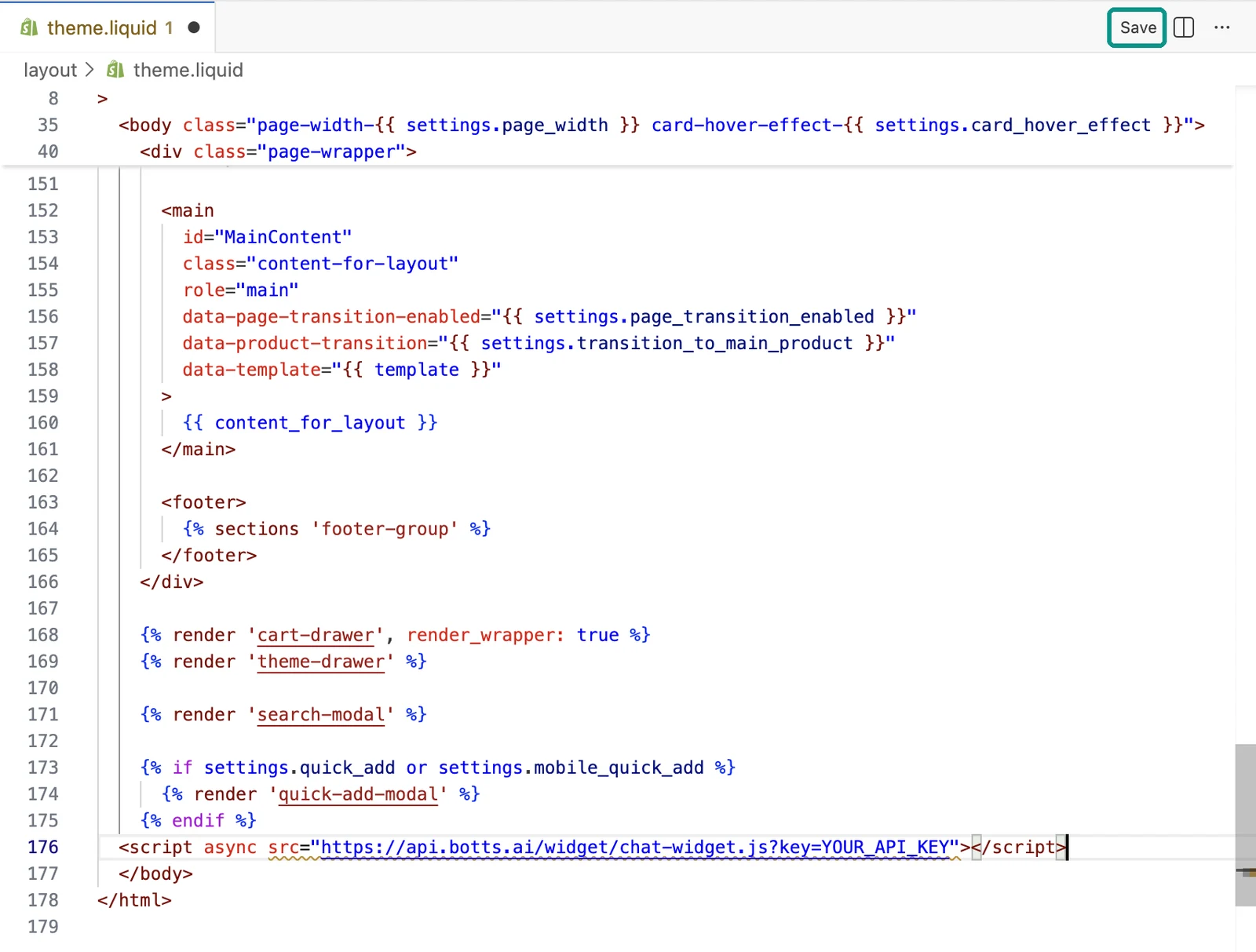Click the closing </script> tag
The image size is (1256, 952).
coord(1018,848)
